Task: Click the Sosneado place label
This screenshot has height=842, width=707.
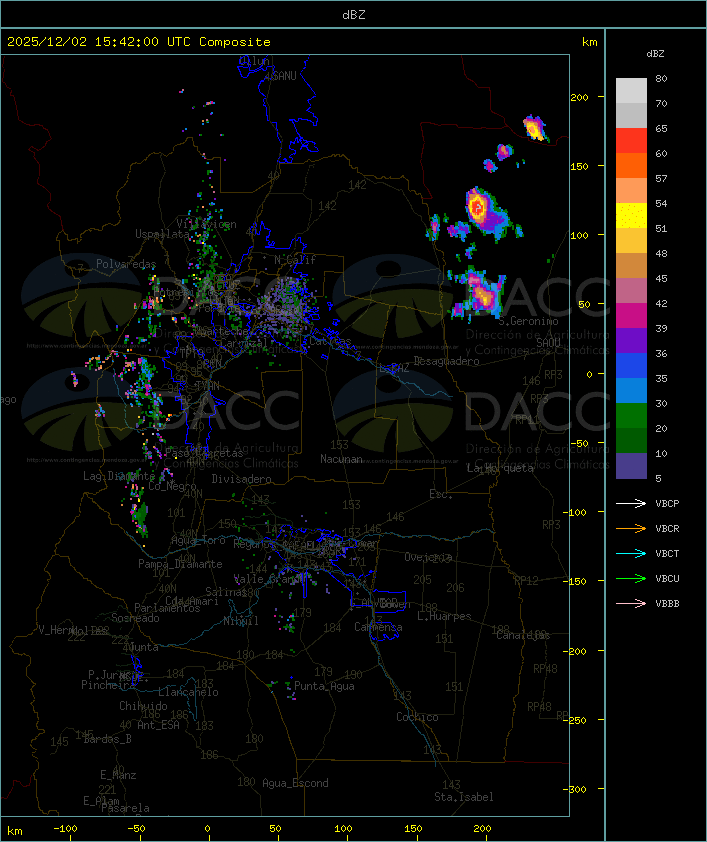Action: click(x=135, y=618)
